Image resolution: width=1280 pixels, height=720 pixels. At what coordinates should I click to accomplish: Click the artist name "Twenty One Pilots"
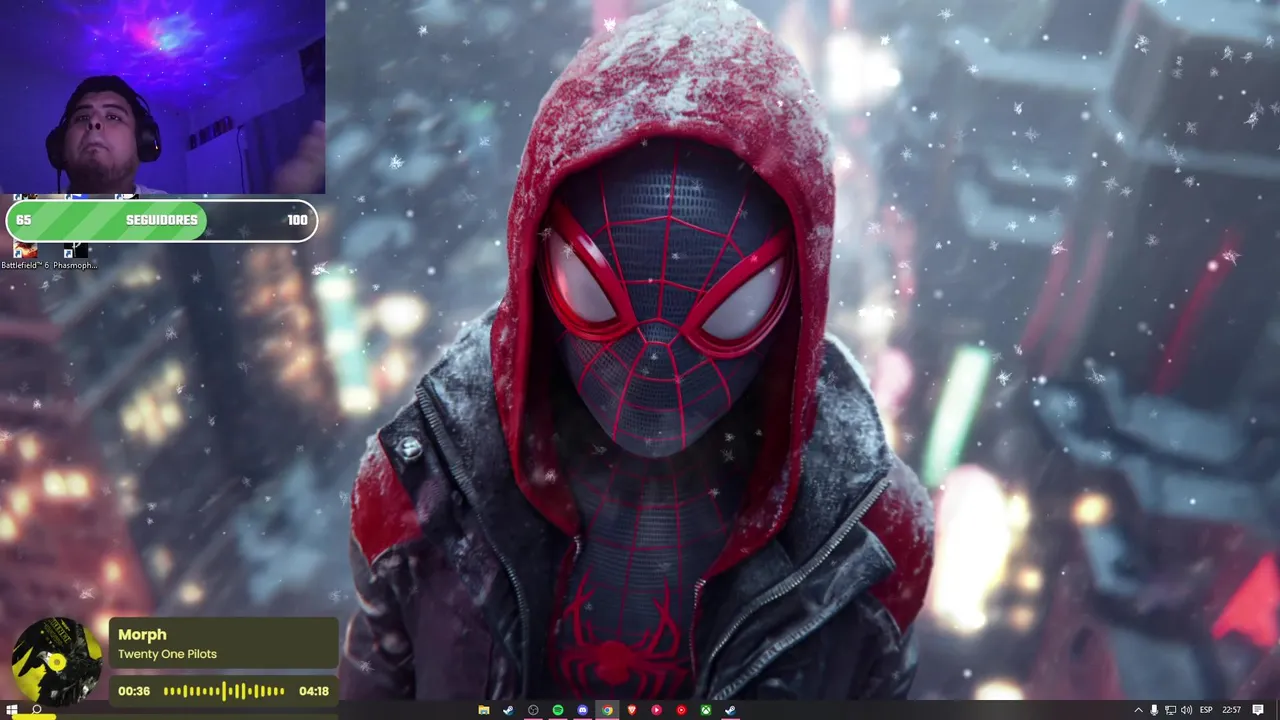tap(167, 654)
